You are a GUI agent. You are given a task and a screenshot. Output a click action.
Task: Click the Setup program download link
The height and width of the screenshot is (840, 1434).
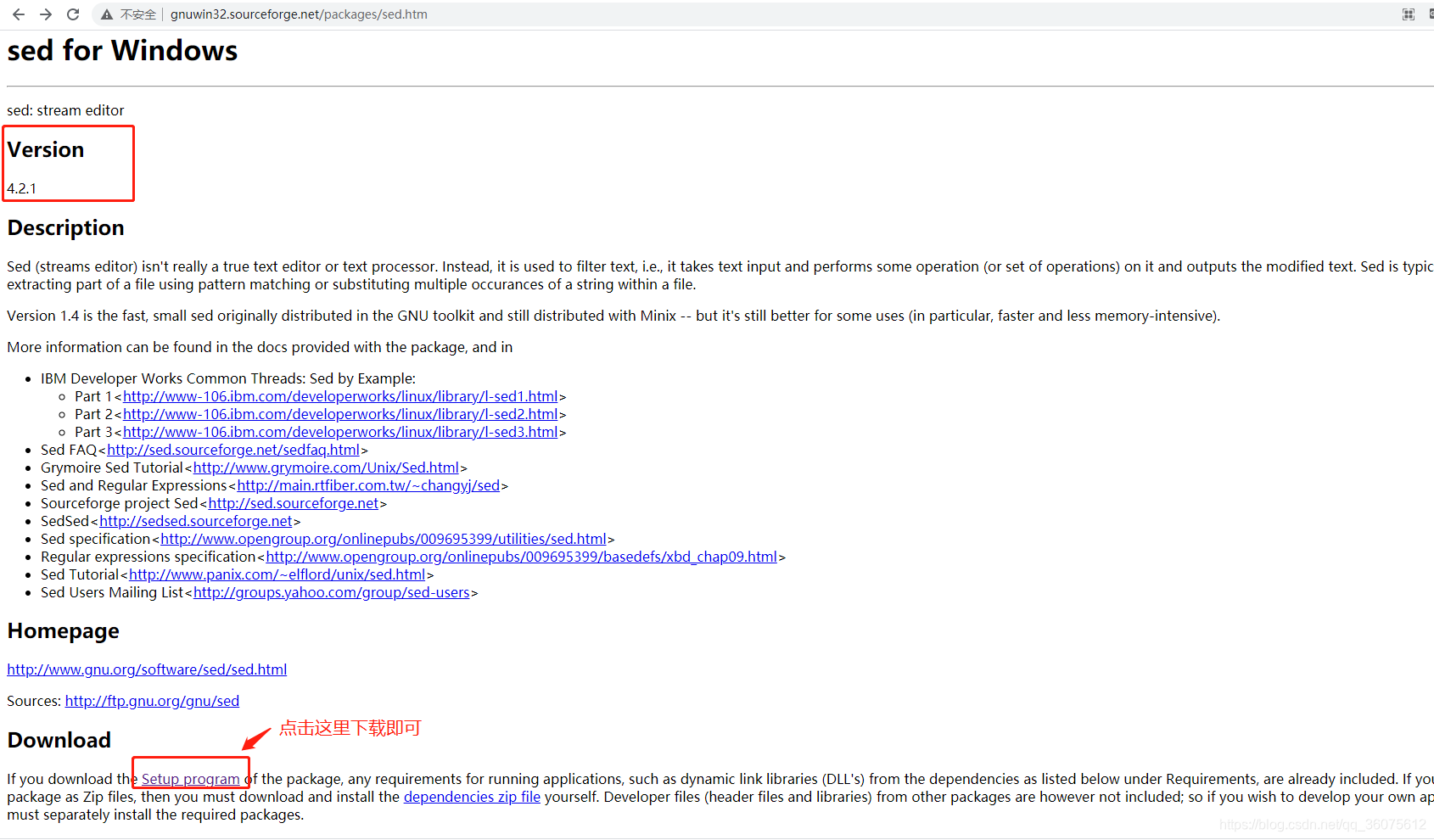pos(191,779)
